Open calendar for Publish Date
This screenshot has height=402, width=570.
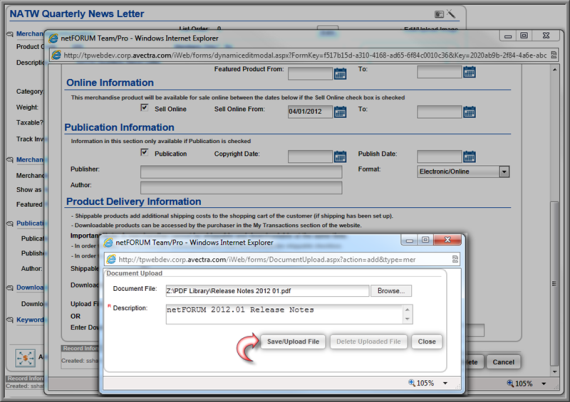[469, 157]
